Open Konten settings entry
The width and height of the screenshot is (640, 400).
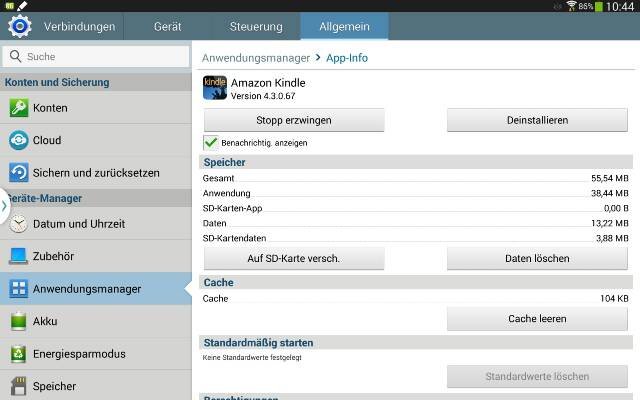pyautogui.click(x=96, y=108)
